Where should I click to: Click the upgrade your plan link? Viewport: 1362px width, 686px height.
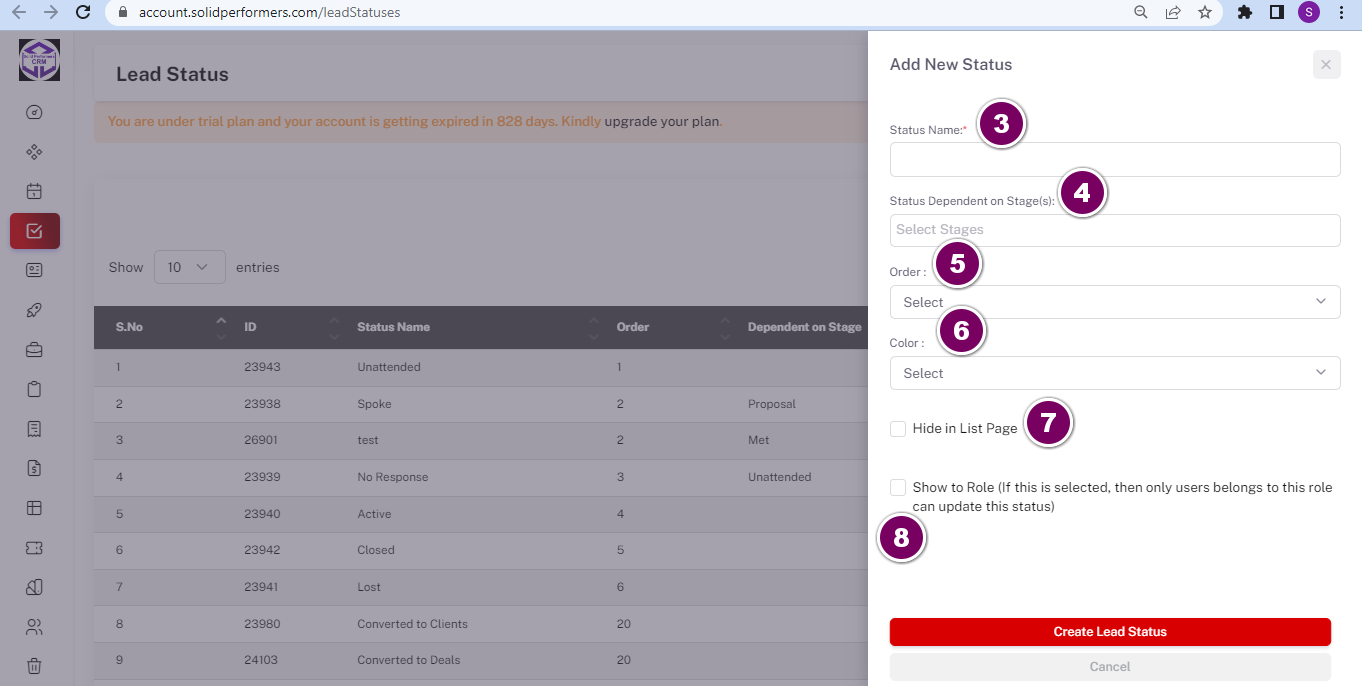661,121
